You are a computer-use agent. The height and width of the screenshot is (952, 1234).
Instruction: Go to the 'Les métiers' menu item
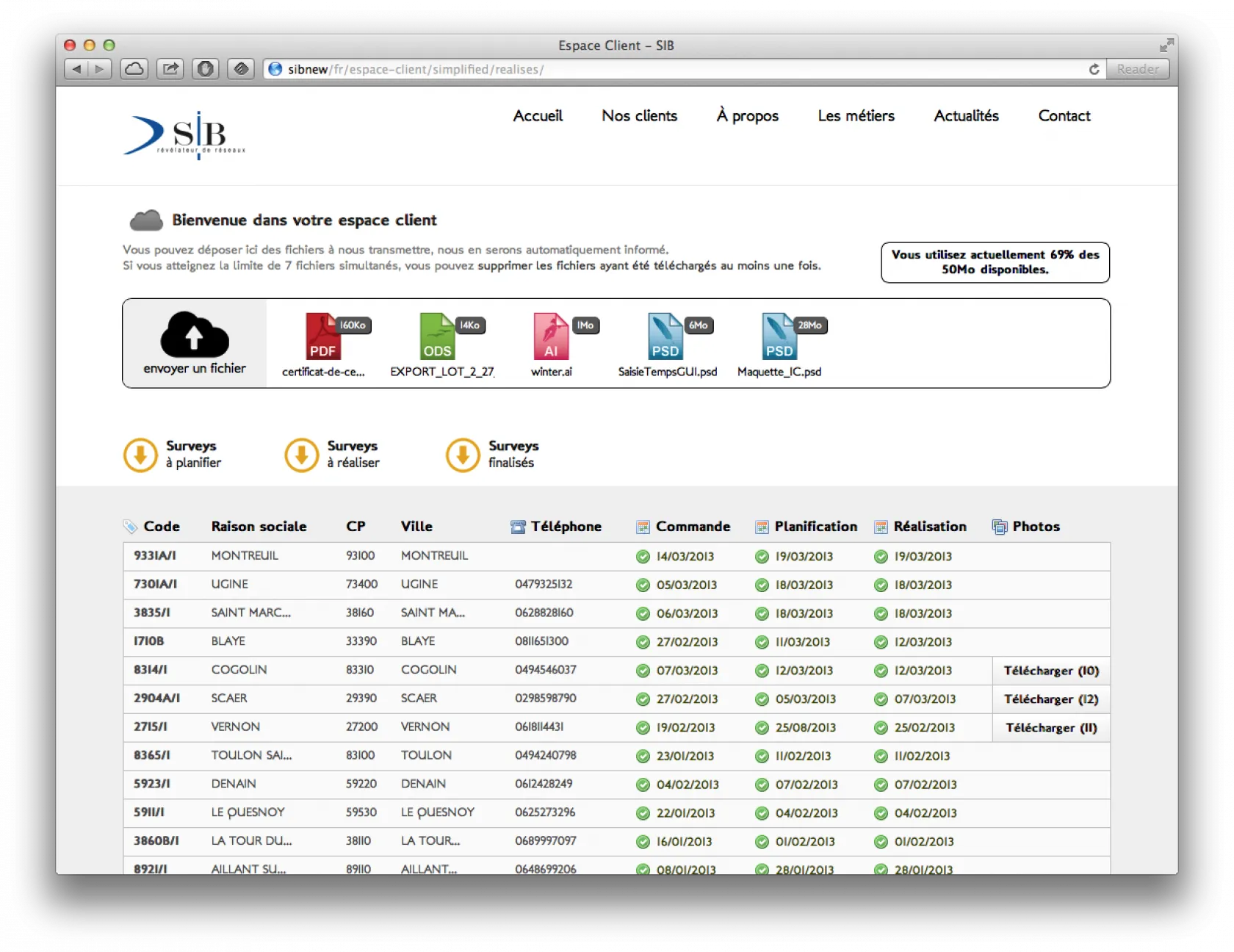click(856, 116)
